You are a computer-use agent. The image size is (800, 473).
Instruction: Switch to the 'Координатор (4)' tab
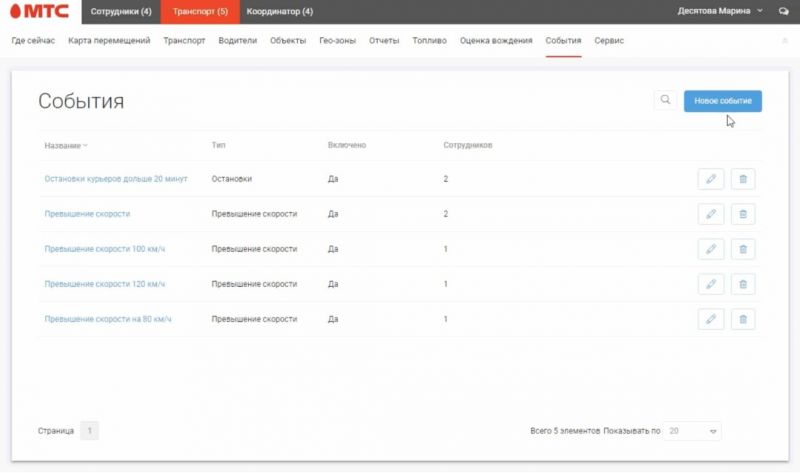(280, 12)
